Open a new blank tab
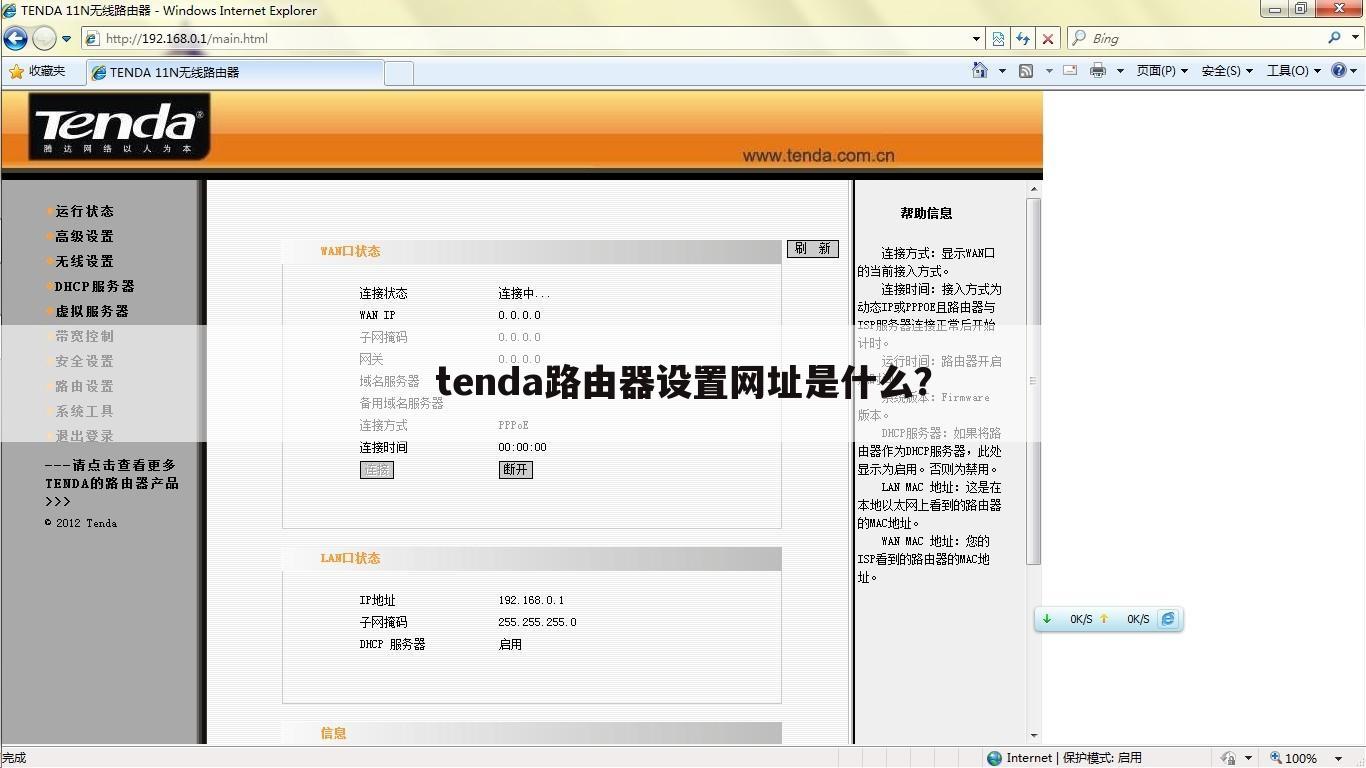 tap(399, 72)
